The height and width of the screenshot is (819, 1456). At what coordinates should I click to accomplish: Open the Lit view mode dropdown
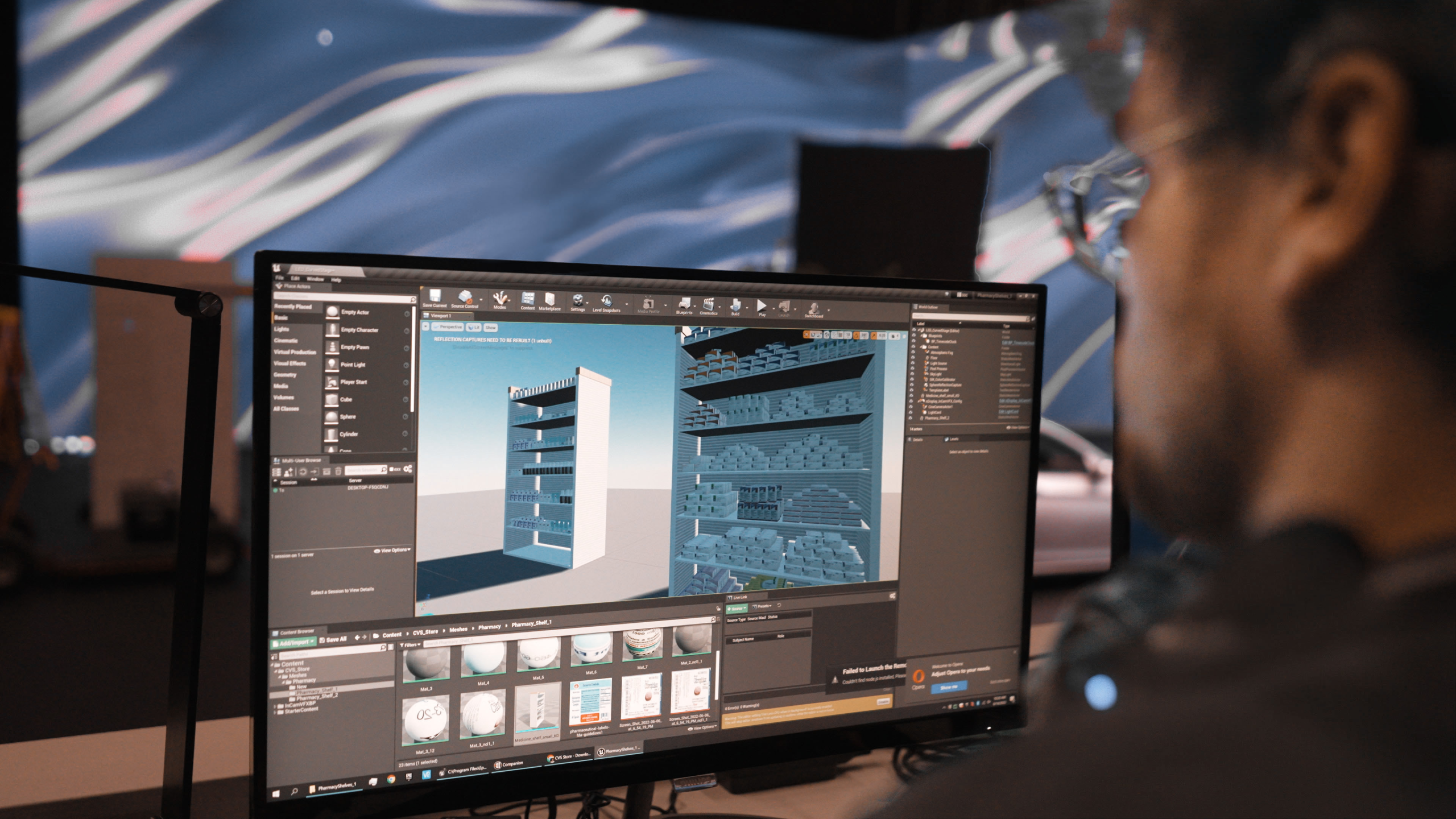tap(474, 327)
